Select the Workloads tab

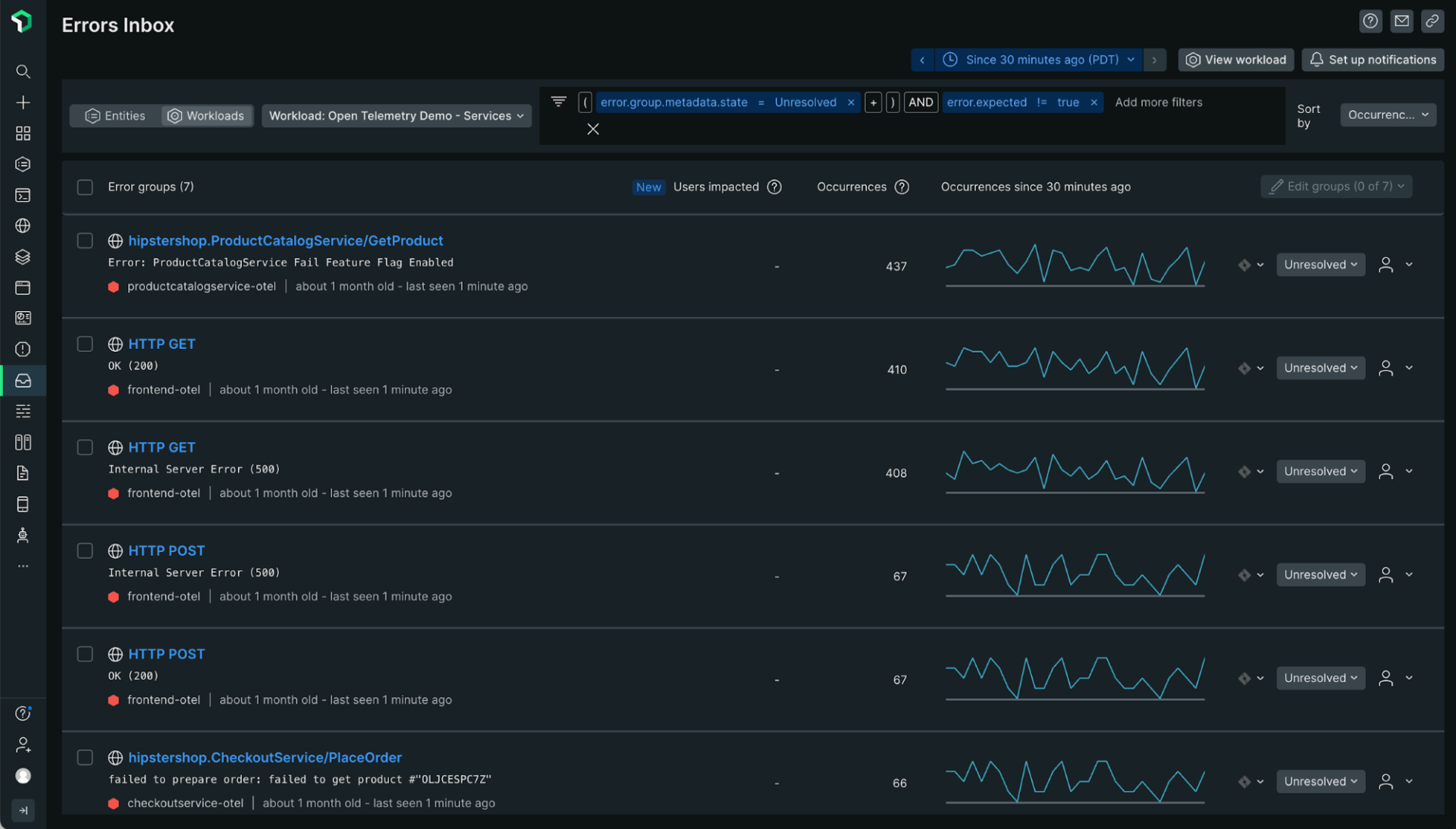[206, 115]
